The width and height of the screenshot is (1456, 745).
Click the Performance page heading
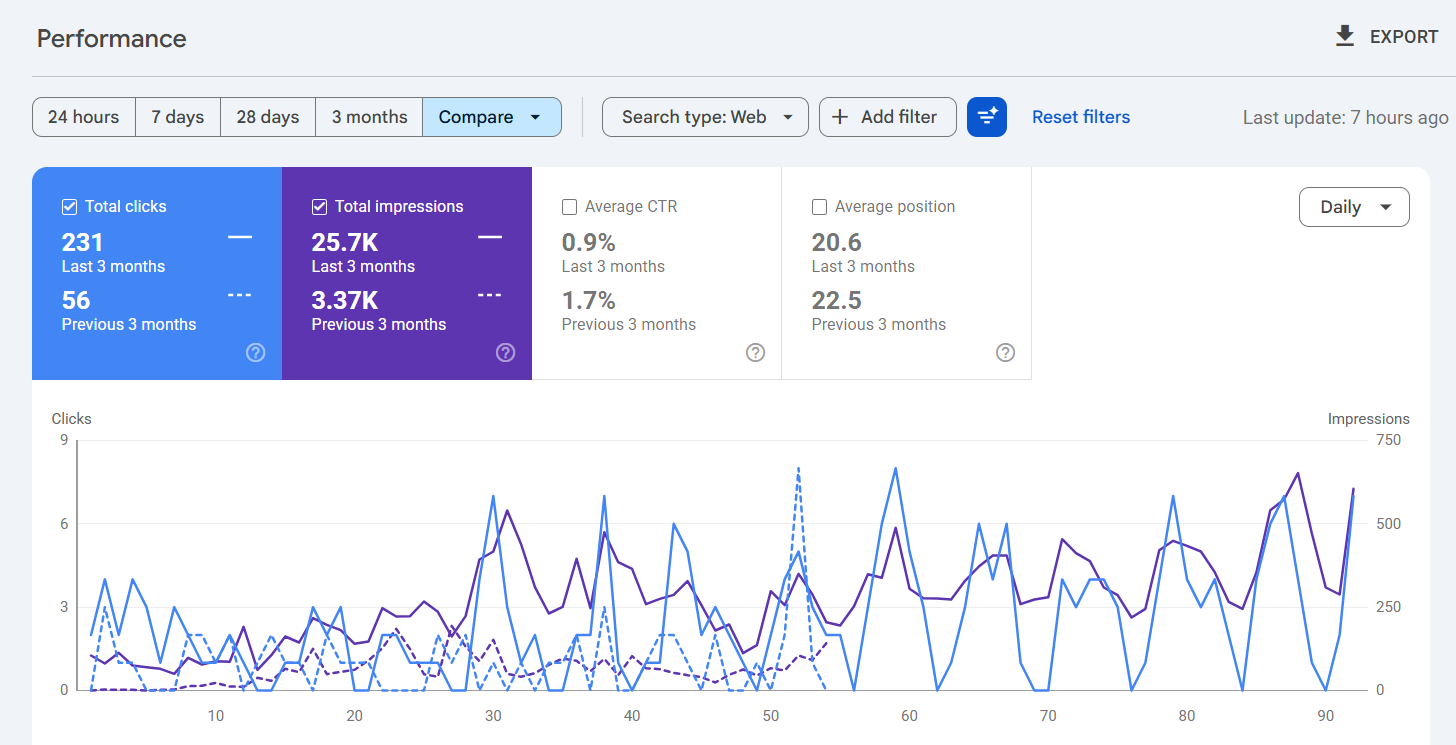pos(112,39)
